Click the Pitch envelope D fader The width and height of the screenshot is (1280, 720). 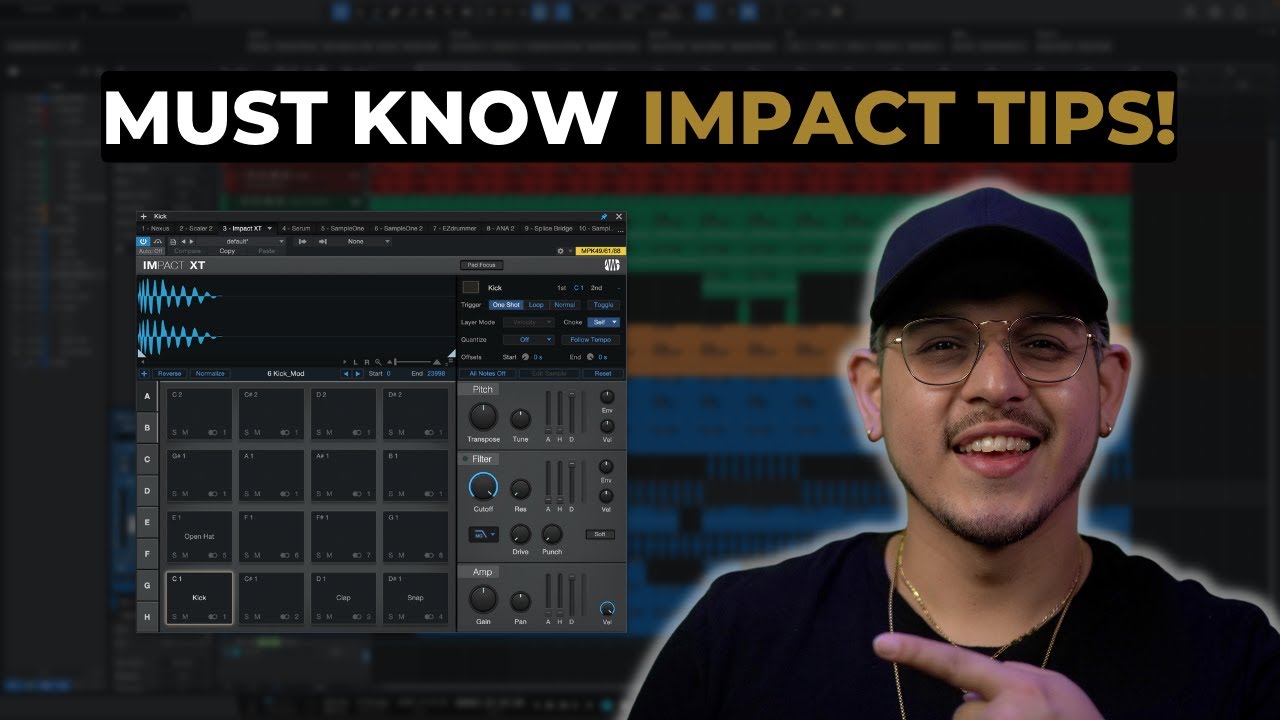[x=571, y=411]
